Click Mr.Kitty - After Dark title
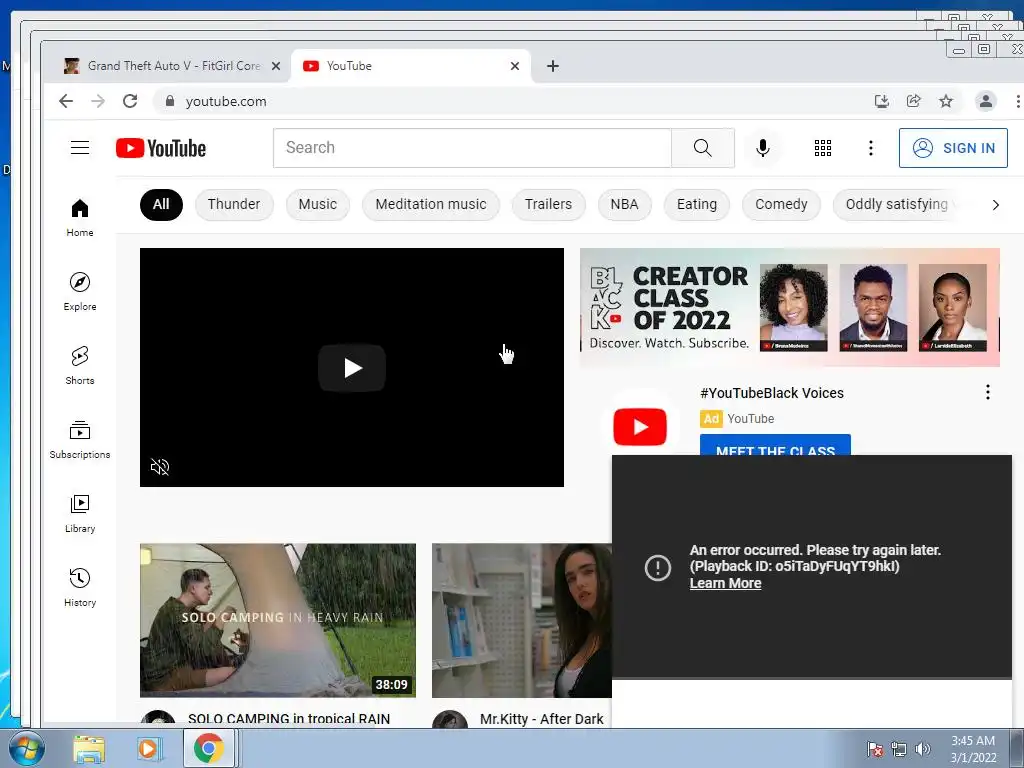The image size is (1024, 768). tap(541, 718)
